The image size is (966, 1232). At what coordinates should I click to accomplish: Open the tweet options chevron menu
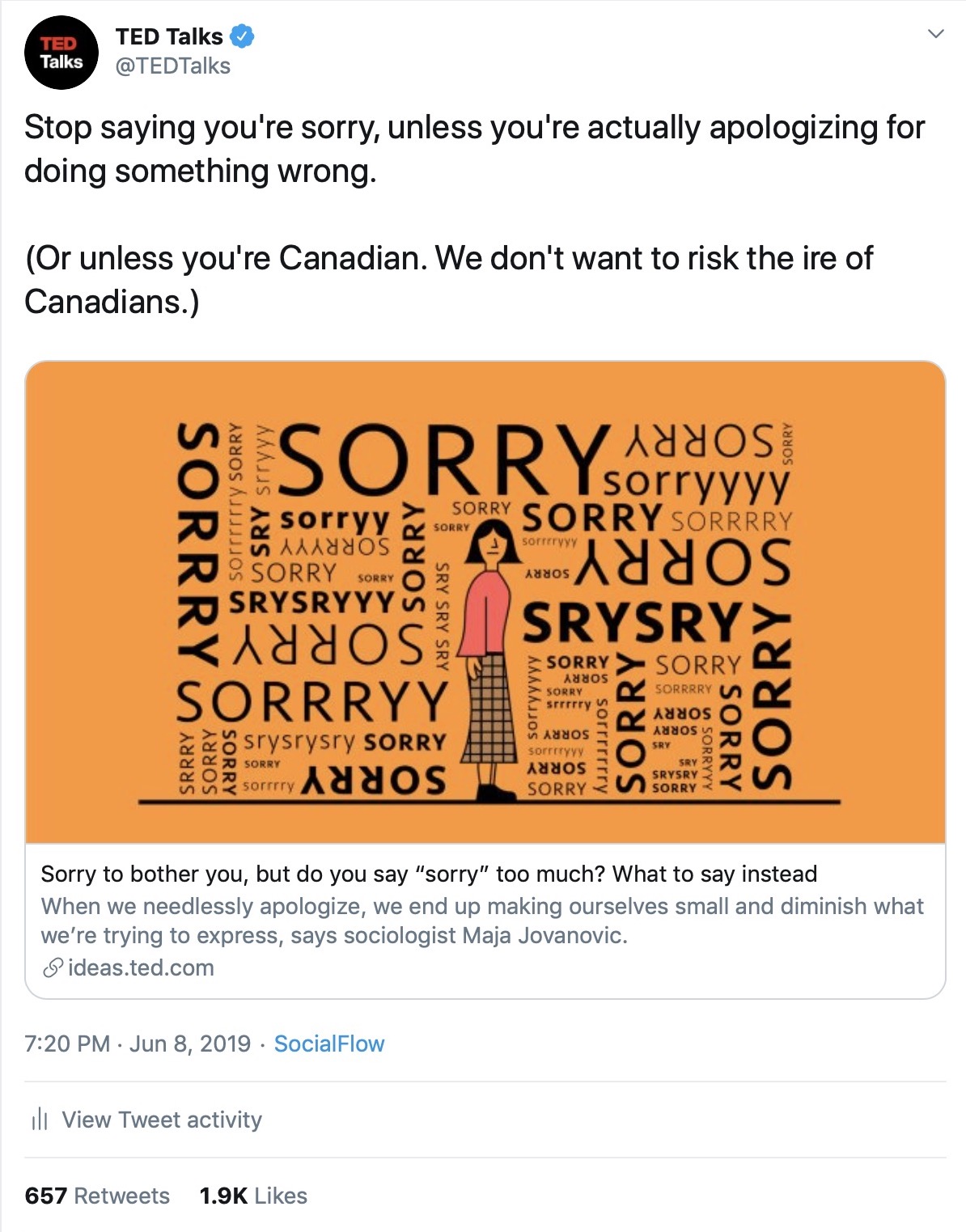[936, 34]
